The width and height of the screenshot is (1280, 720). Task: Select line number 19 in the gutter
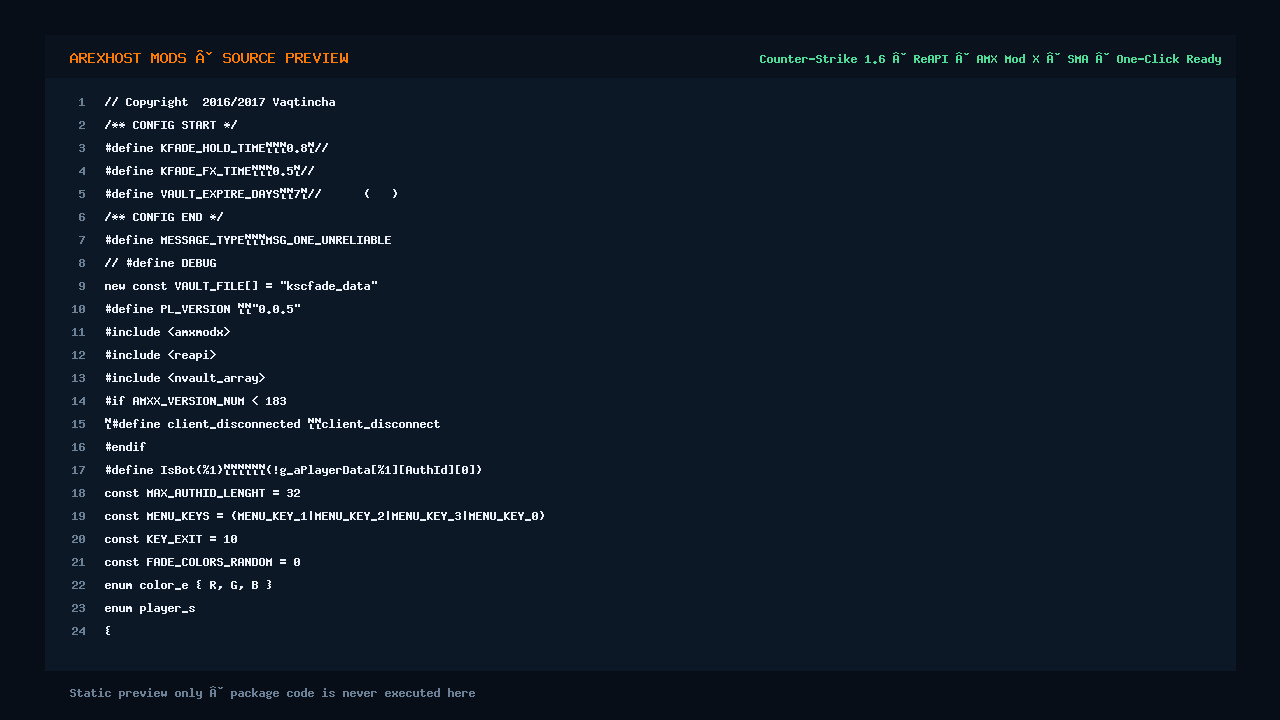[79, 516]
